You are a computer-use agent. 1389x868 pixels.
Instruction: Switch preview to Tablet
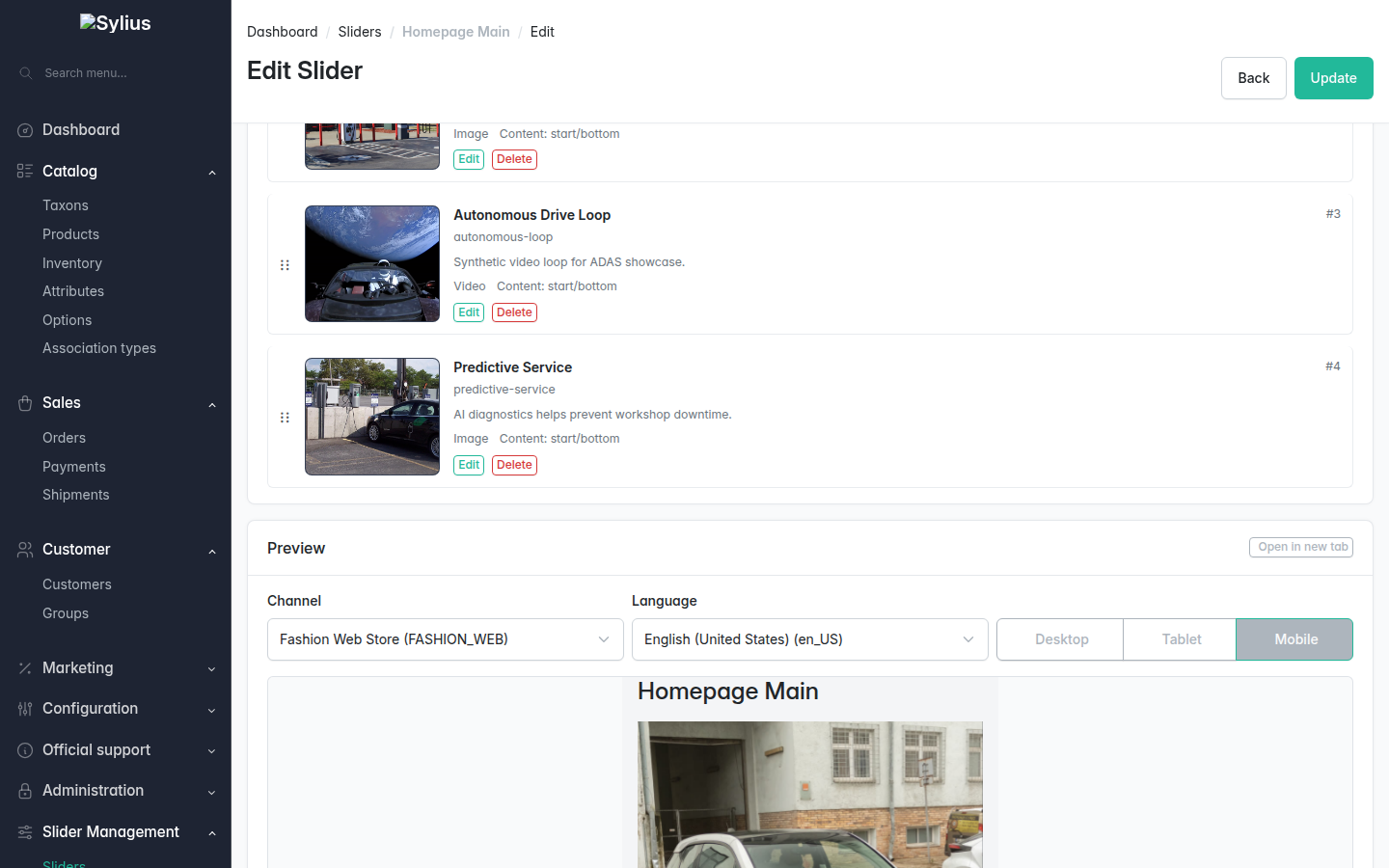(1181, 639)
